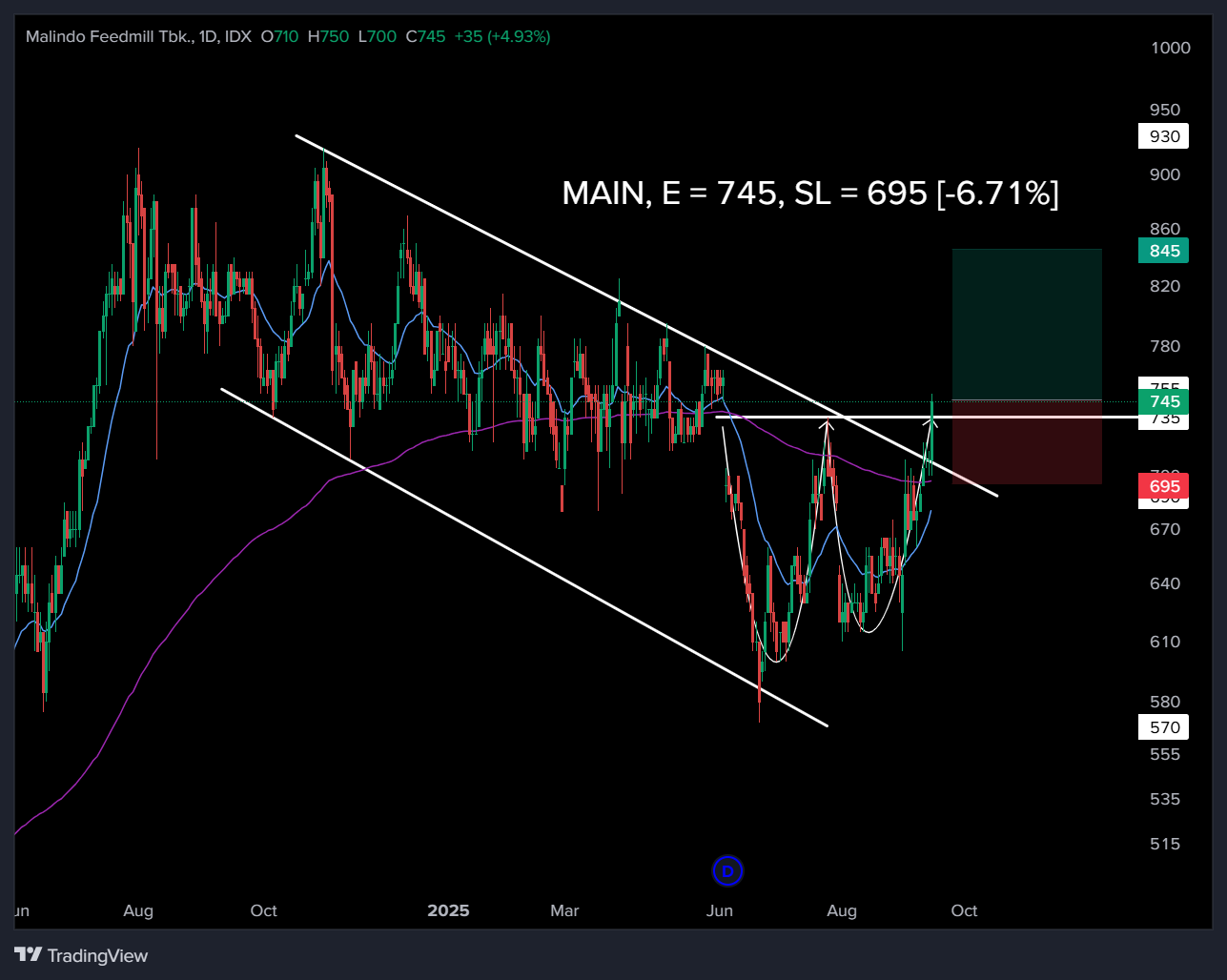The image size is (1227, 980).
Task: Click the 900 price axis value
Action: (x=1165, y=174)
